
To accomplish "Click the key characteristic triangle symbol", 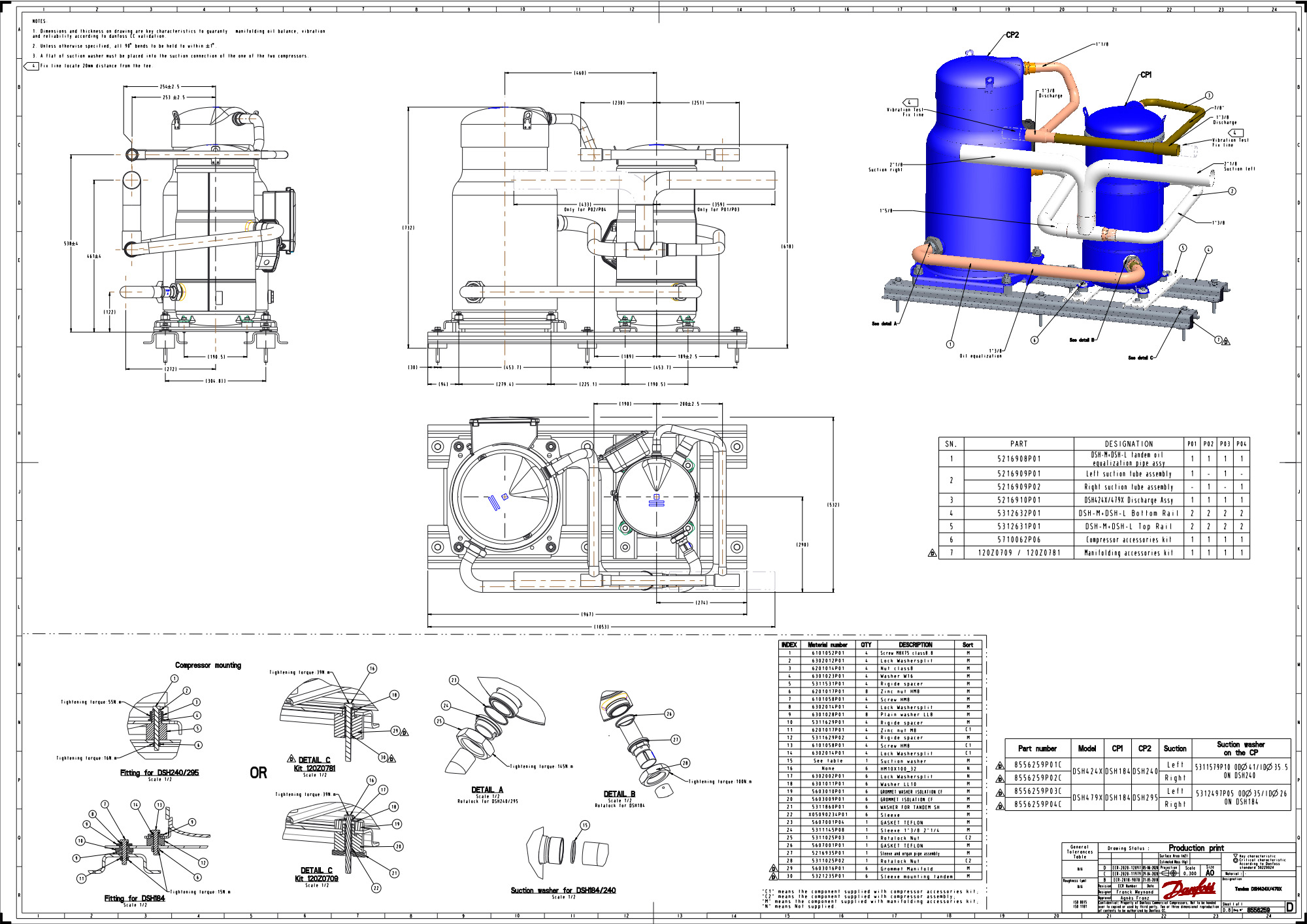I will (1235, 855).
